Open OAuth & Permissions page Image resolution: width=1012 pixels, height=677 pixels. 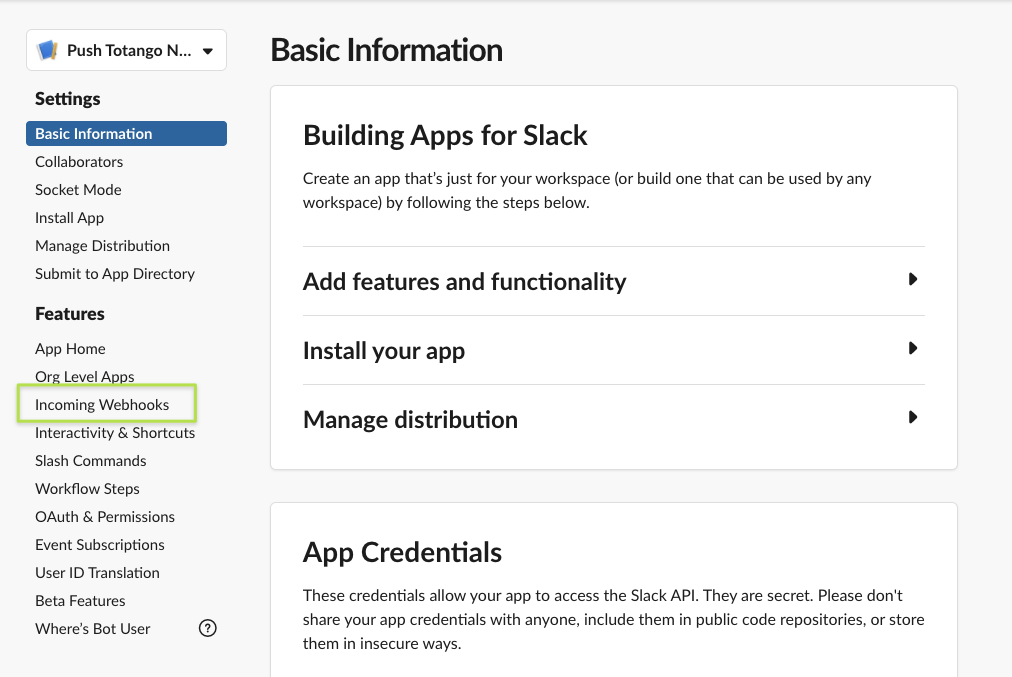click(x=105, y=517)
